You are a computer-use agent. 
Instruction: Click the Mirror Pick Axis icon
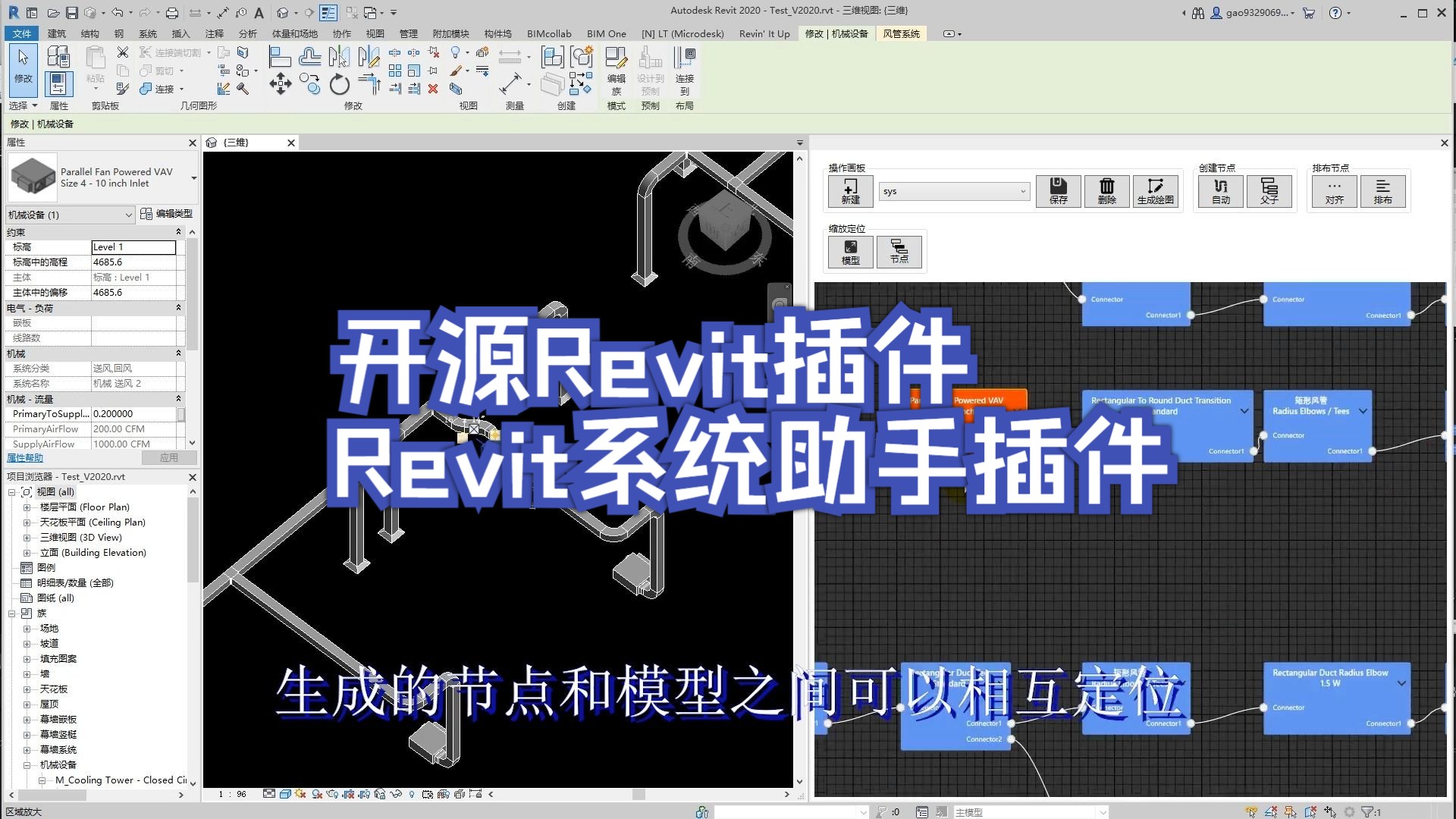click(339, 56)
